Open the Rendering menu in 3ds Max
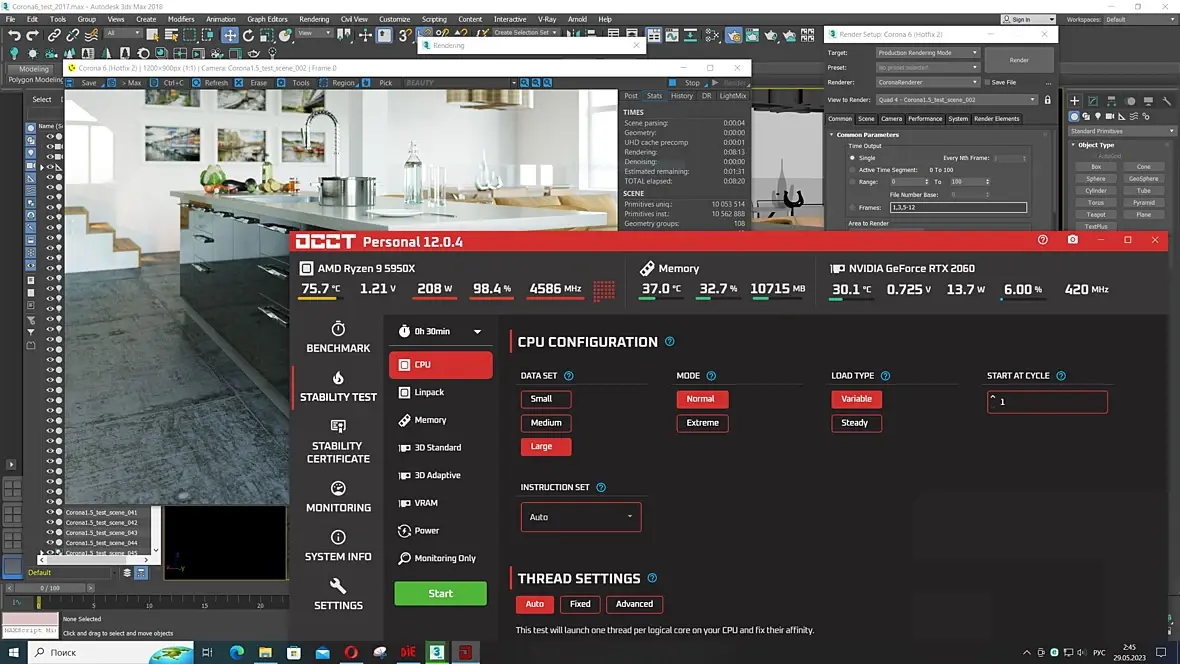This screenshot has width=1180, height=664. (314, 19)
